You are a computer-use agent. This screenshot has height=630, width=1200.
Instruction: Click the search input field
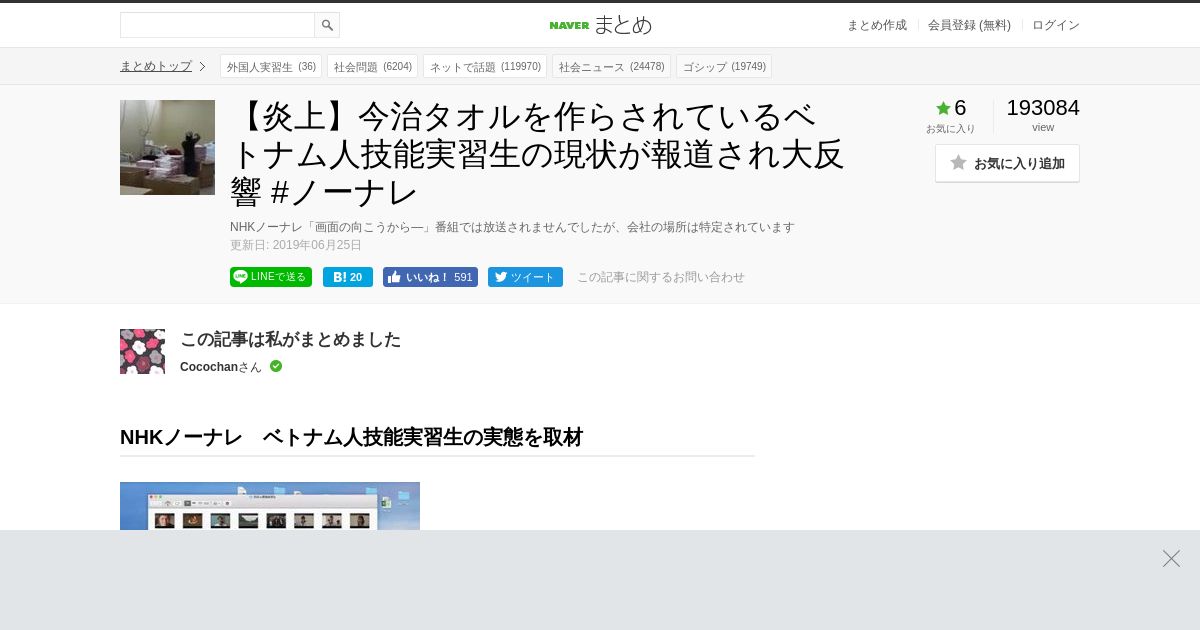(x=217, y=25)
